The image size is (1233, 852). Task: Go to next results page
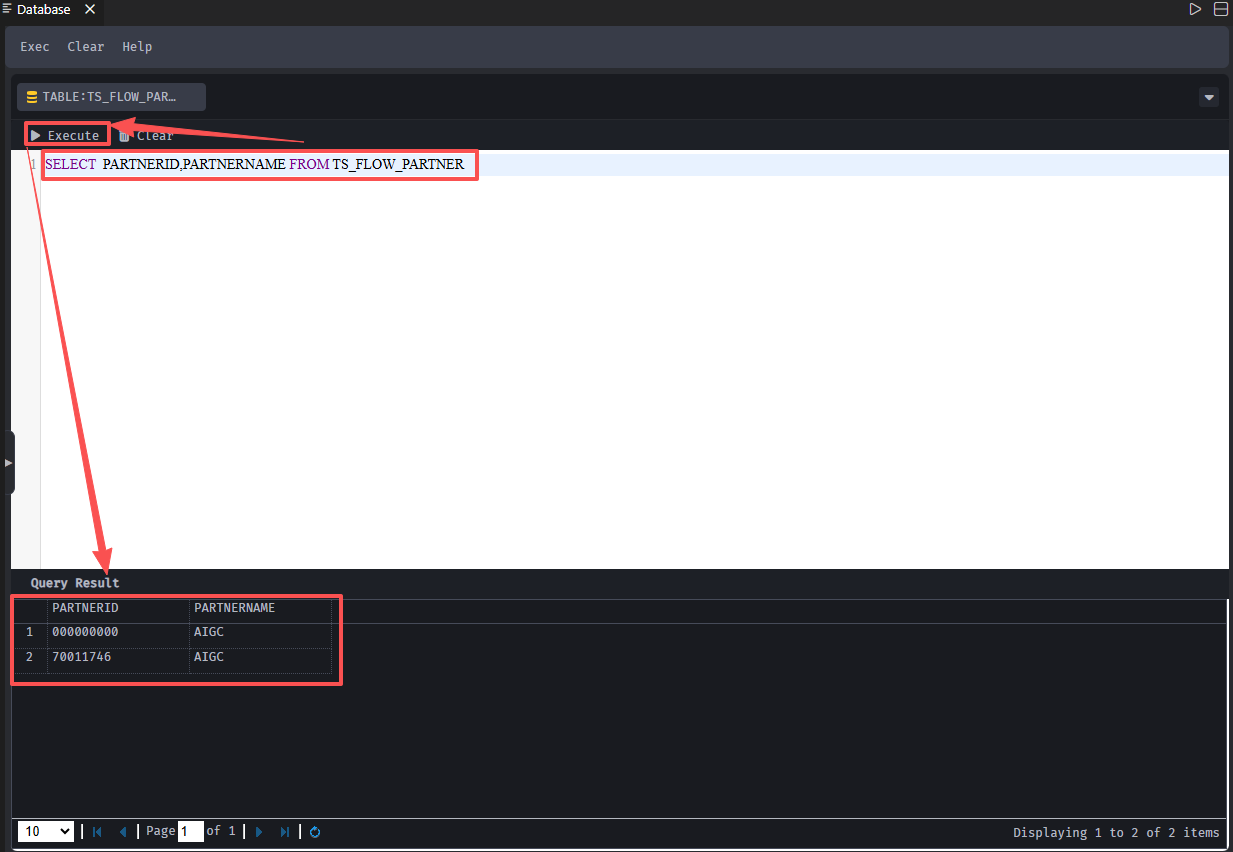click(x=259, y=832)
